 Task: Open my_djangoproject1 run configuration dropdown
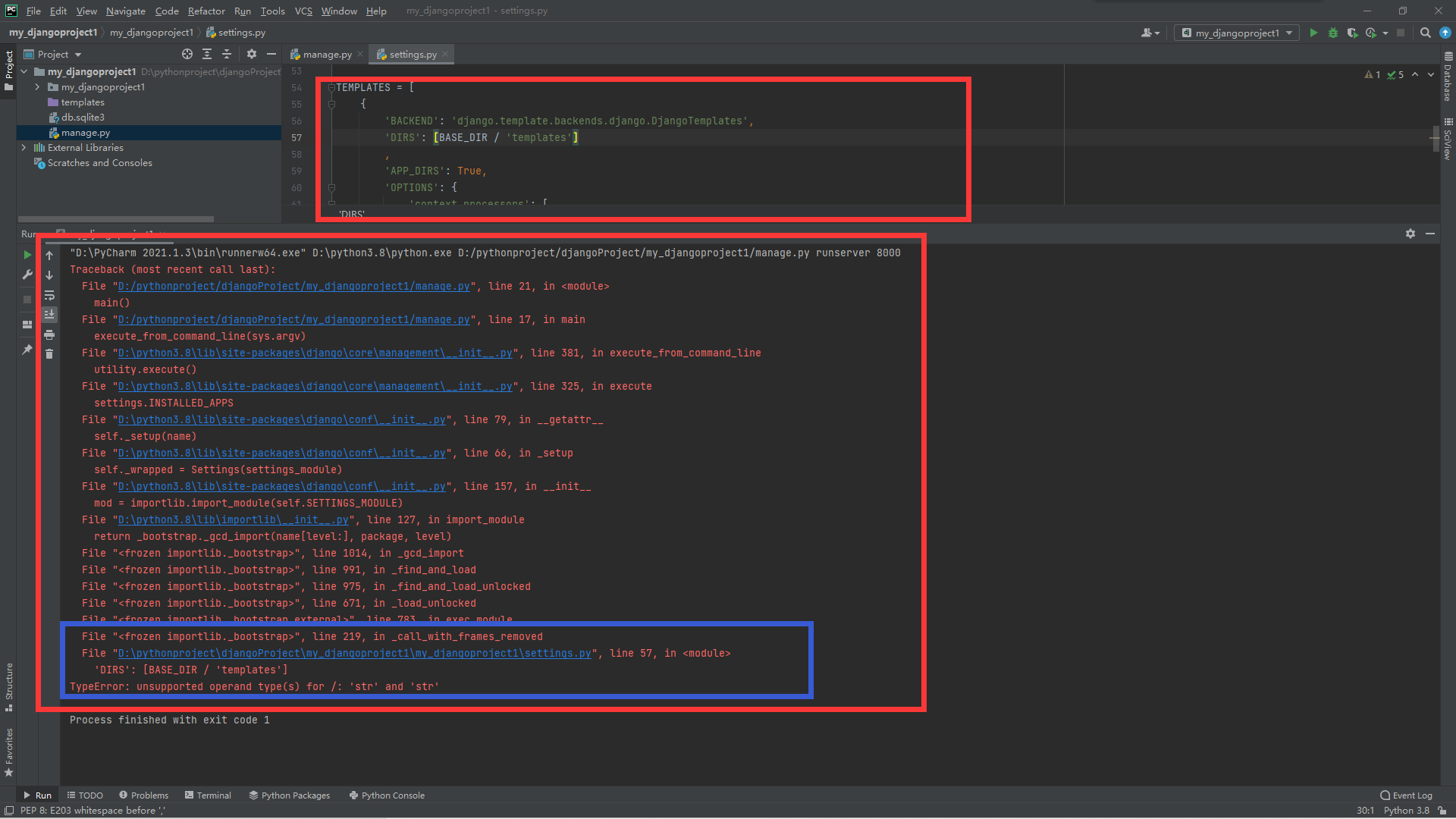1237,33
